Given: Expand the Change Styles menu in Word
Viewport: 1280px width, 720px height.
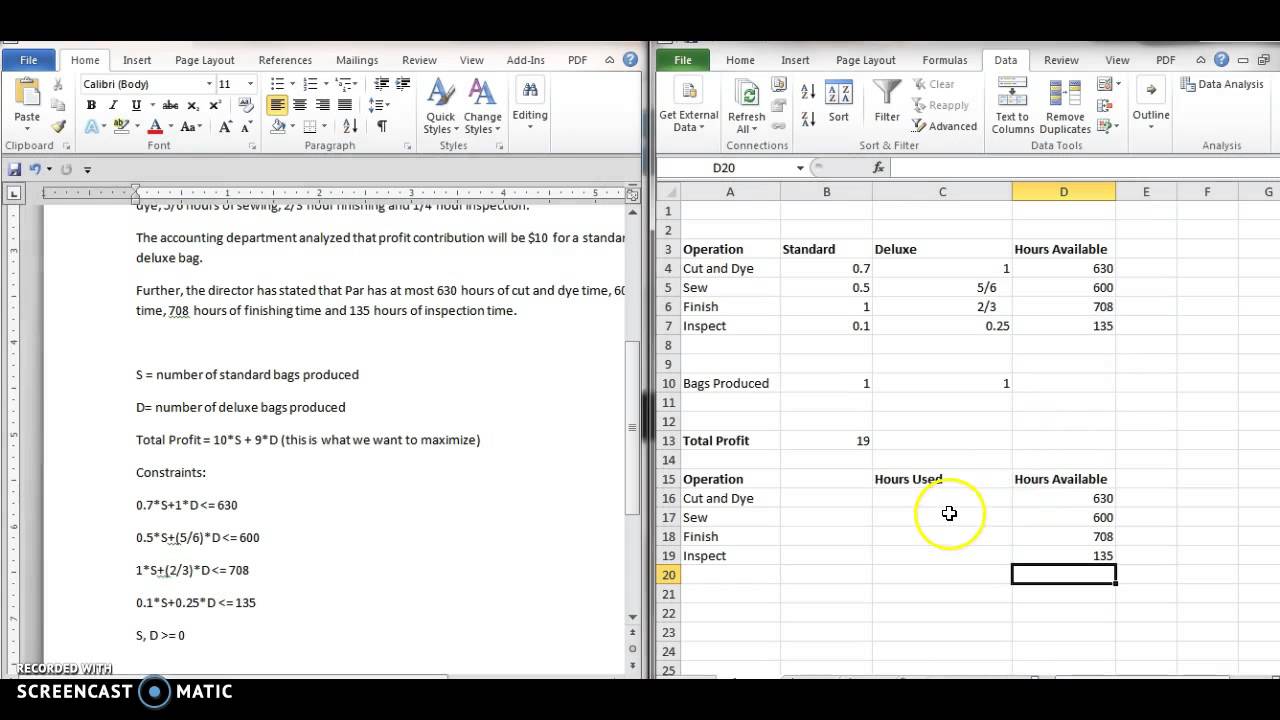Looking at the screenshot, I should coord(482,107).
